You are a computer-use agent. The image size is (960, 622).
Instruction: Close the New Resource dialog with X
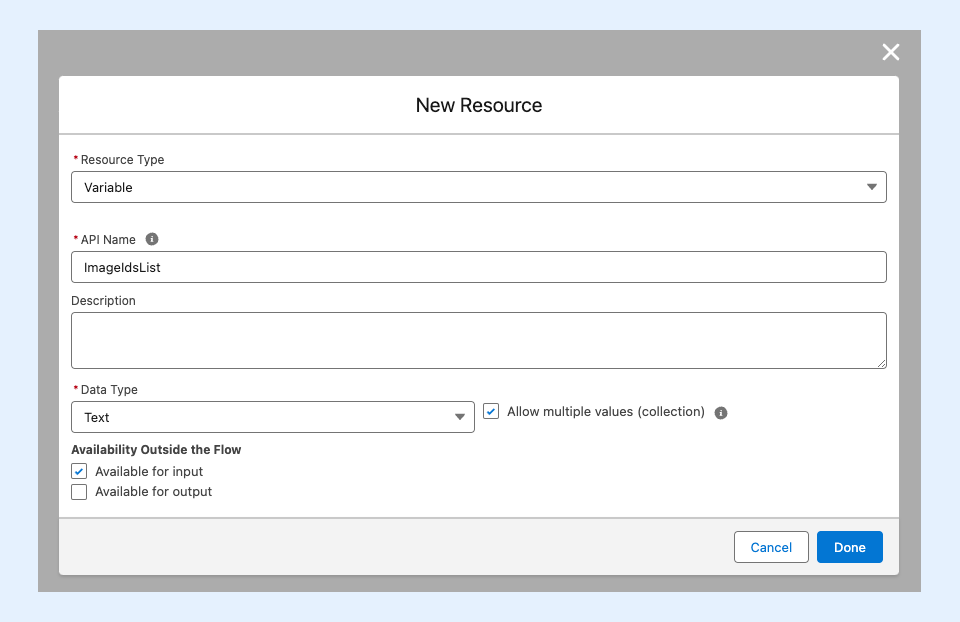point(890,52)
